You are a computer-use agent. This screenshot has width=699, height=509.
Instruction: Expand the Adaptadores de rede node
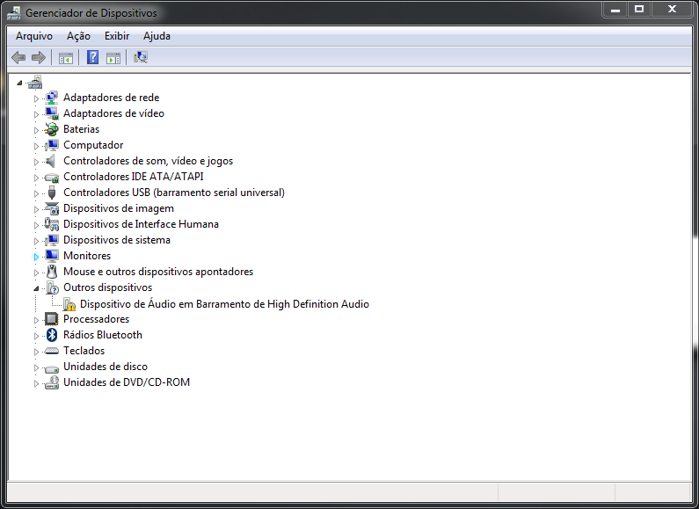37,98
